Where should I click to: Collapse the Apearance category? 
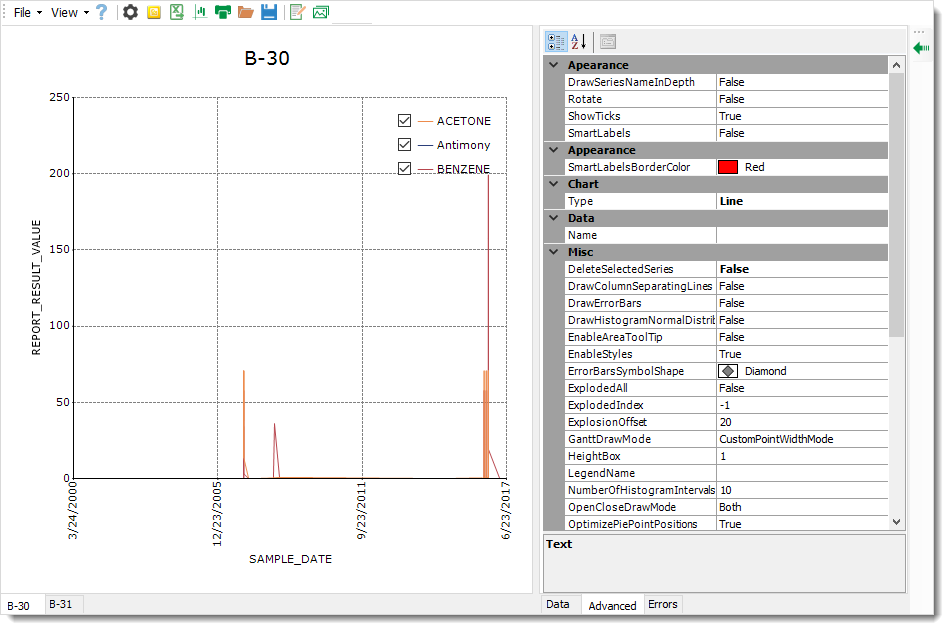click(x=554, y=65)
